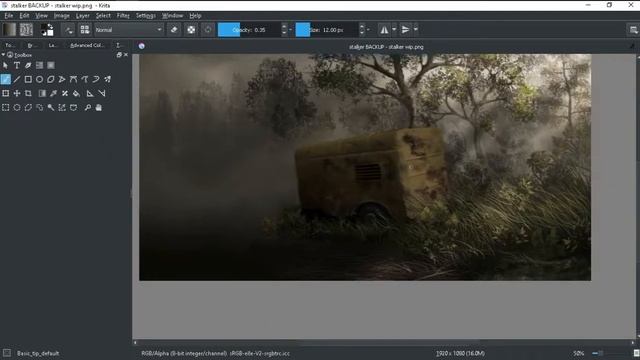Open the Edit menu

click(24, 16)
